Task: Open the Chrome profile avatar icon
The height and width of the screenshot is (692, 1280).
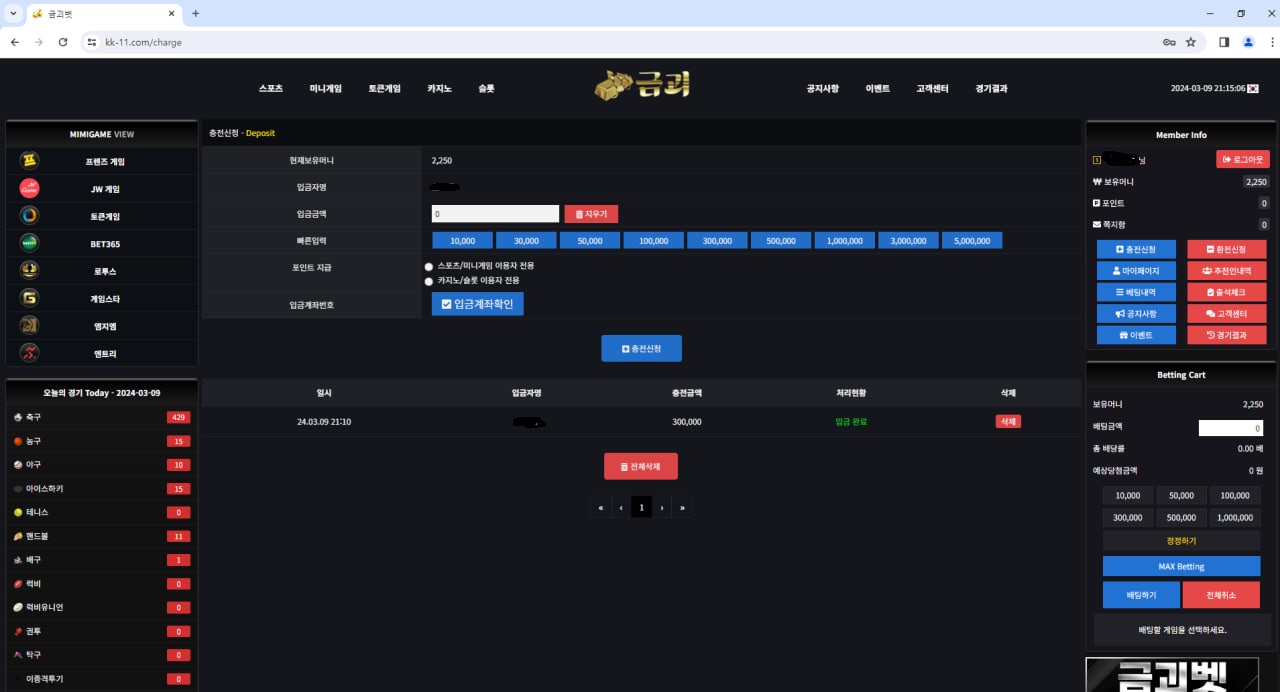Action: point(1248,42)
